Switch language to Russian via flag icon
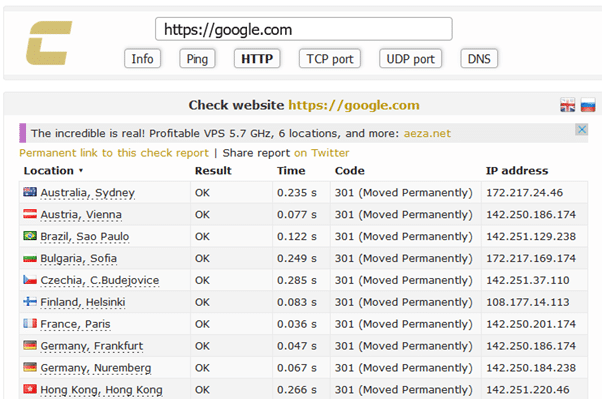602x399 pixels. tap(588, 105)
